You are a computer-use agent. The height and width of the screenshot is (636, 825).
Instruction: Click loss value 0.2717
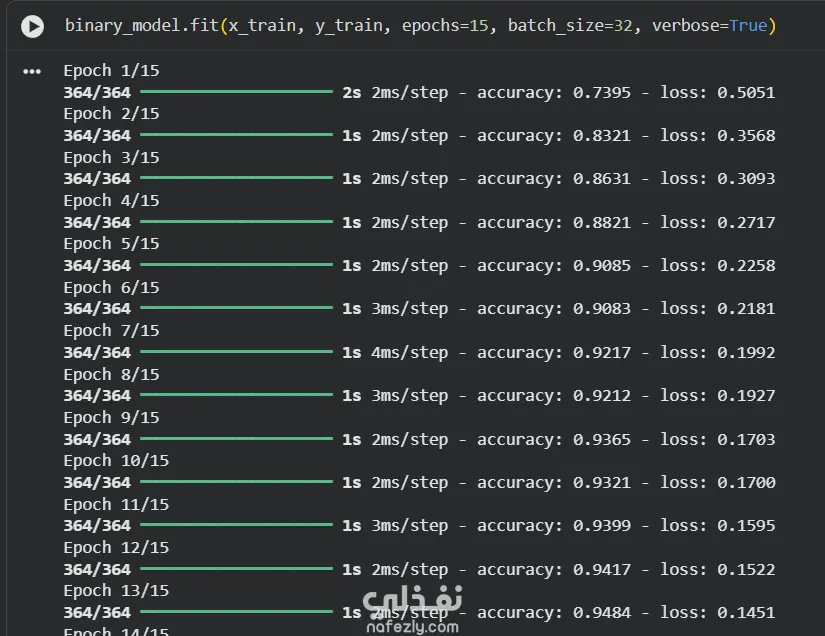[746, 223]
